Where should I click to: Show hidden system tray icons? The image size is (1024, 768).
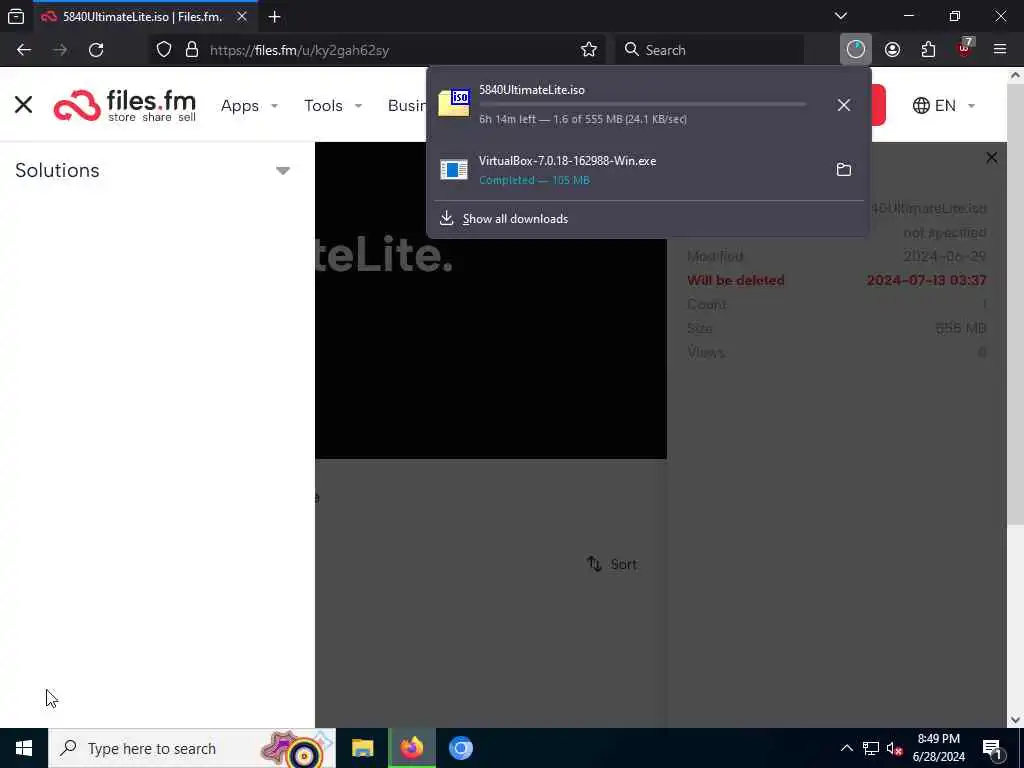[x=846, y=748]
